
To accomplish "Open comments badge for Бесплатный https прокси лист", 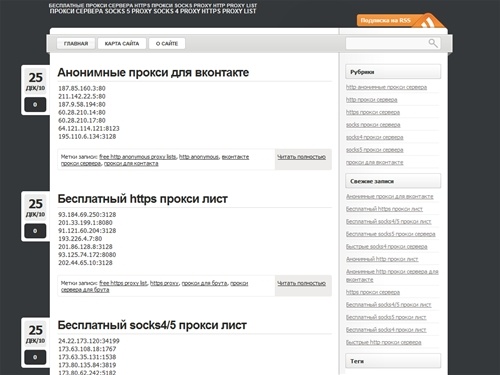I will (35, 231).
